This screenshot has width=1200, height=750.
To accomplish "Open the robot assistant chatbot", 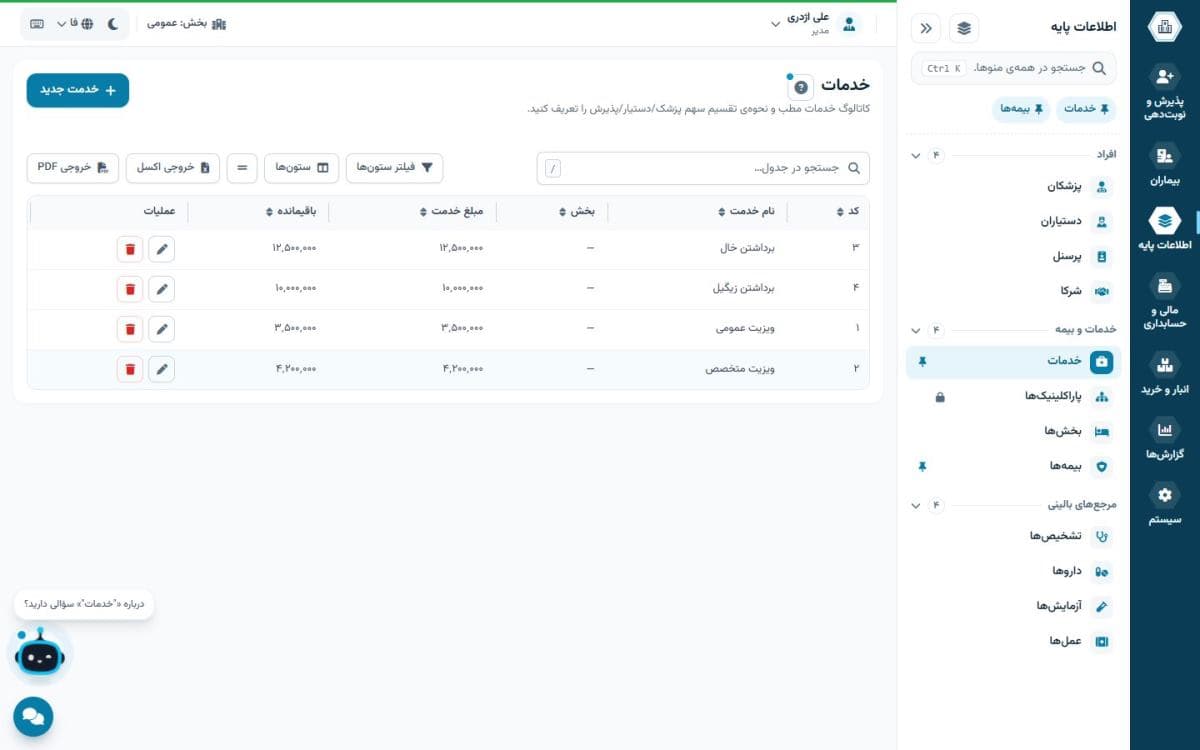I will 40,654.
